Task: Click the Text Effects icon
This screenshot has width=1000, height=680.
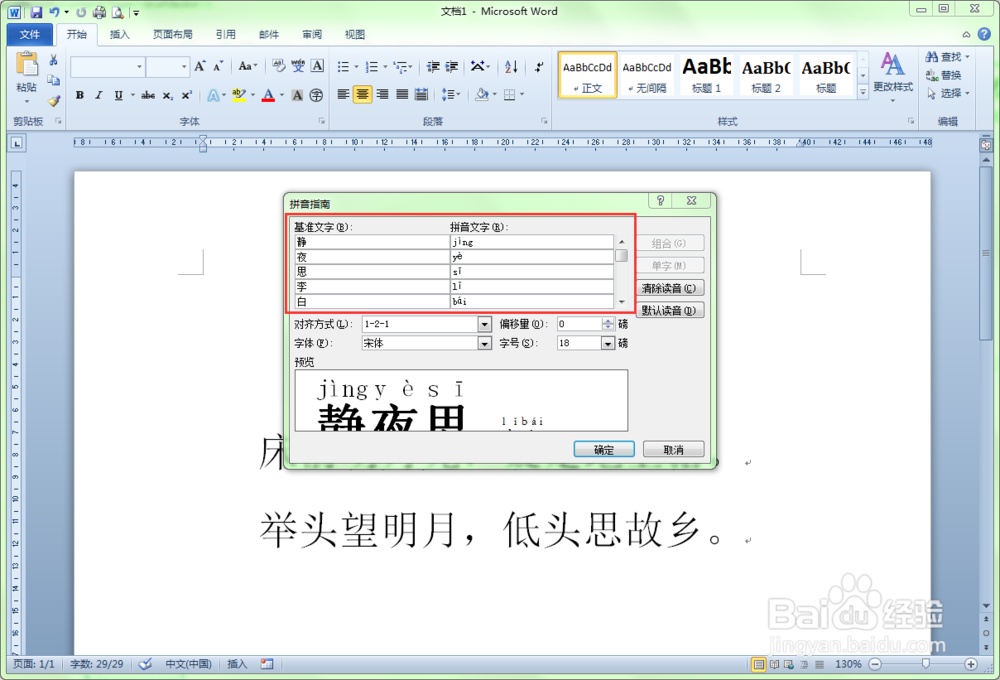Action: pos(214,95)
